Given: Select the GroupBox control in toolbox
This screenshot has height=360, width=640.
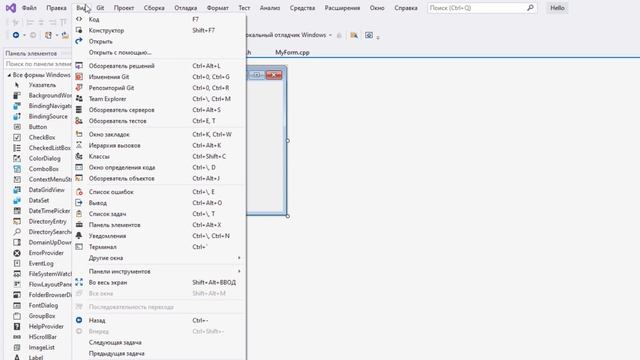Looking at the screenshot, I should point(42,316).
